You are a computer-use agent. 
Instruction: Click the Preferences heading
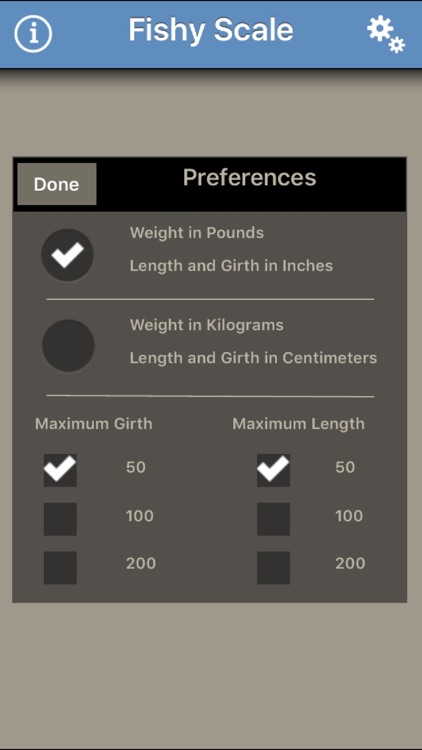click(249, 177)
